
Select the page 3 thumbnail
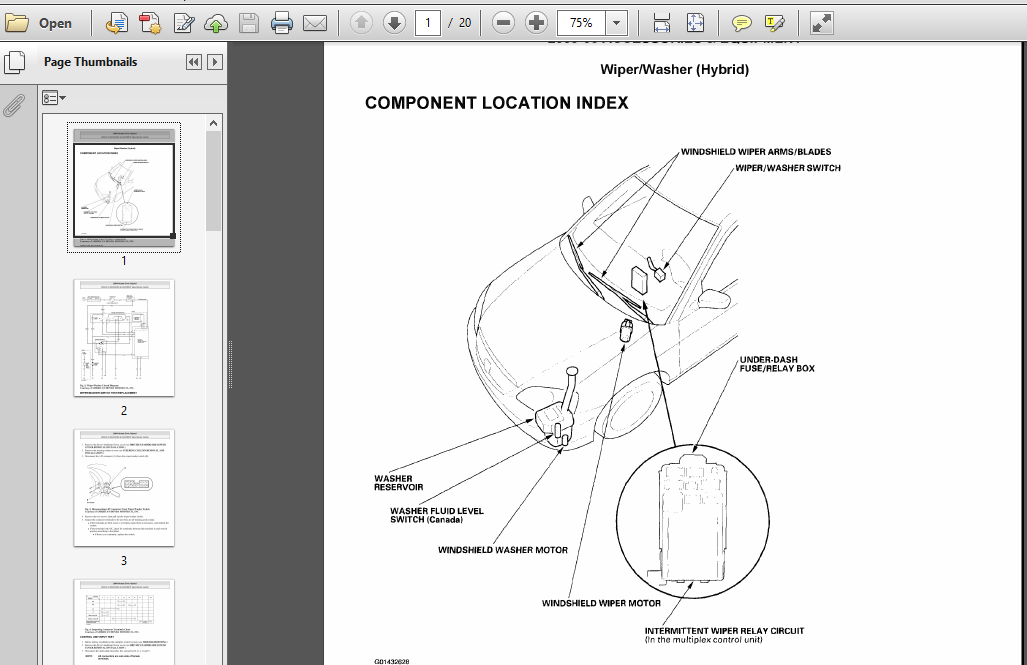click(x=124, y=488)
